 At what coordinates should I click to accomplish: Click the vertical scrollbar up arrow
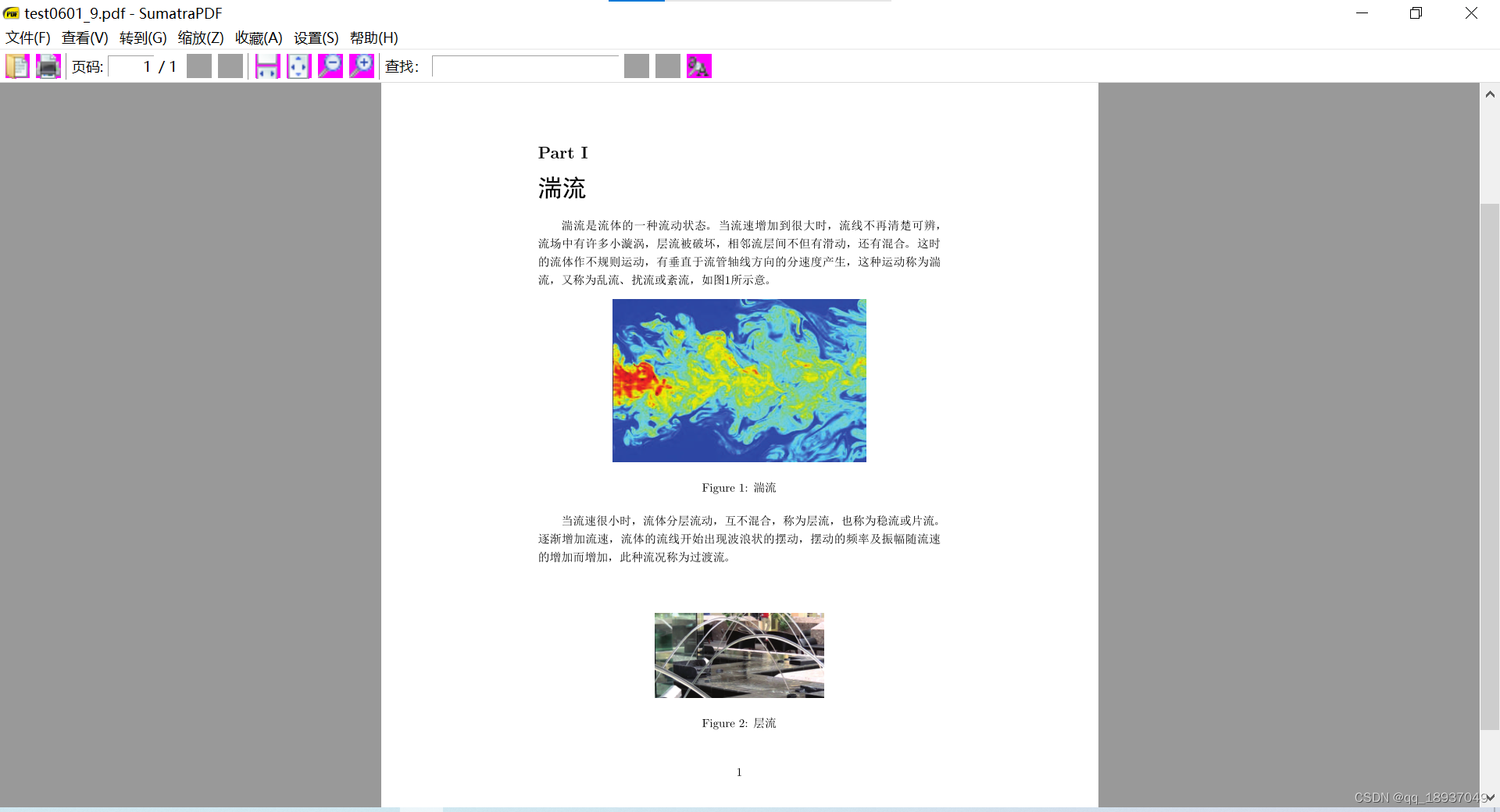pos(1490,94)
